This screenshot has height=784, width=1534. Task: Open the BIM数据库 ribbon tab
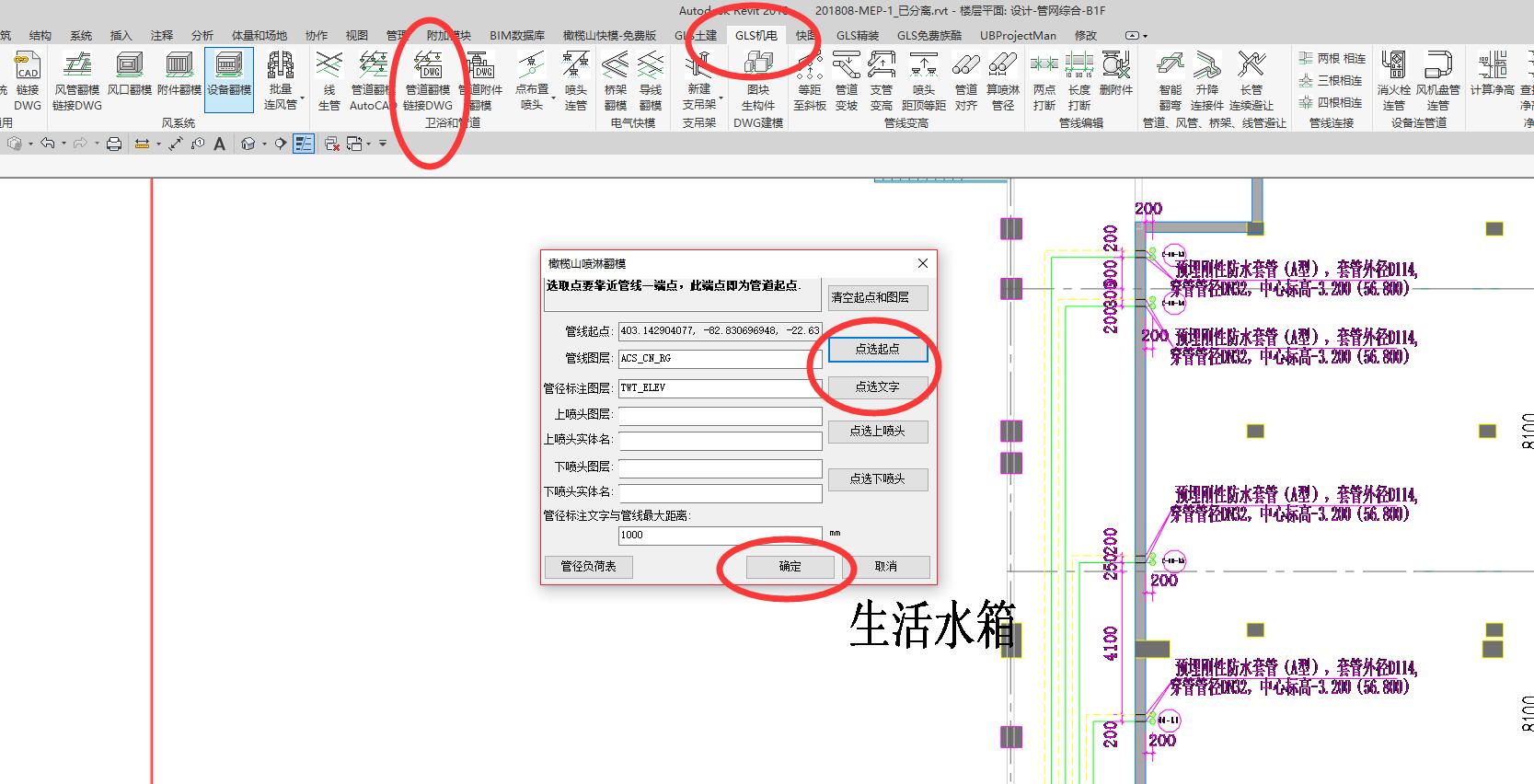click(x=517, y=35)
